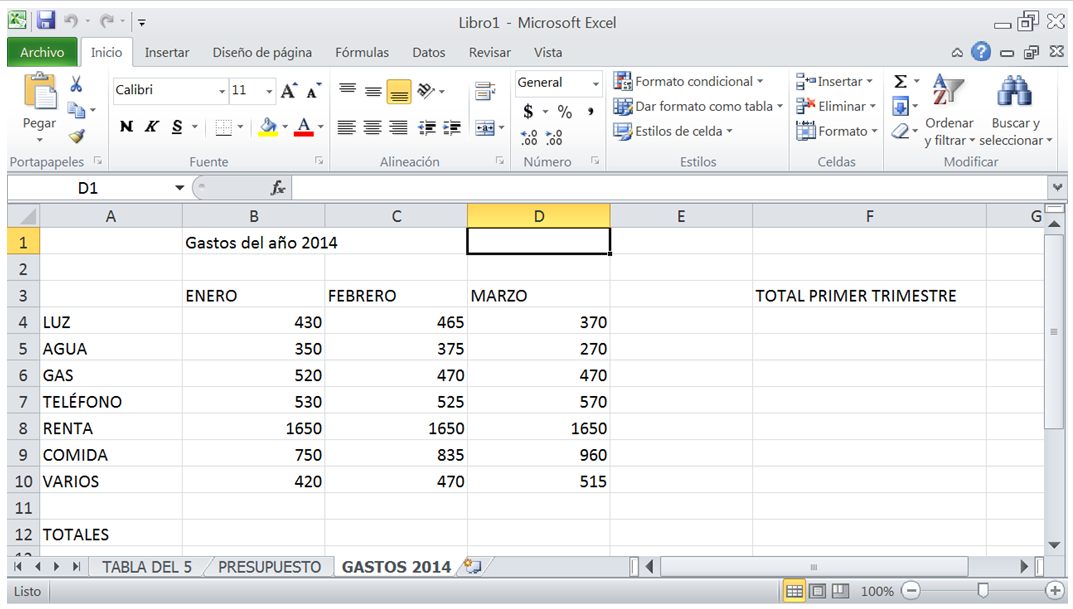Open the Archivo tab
The image size is (1073, 609).
click(x=42, y=52)
